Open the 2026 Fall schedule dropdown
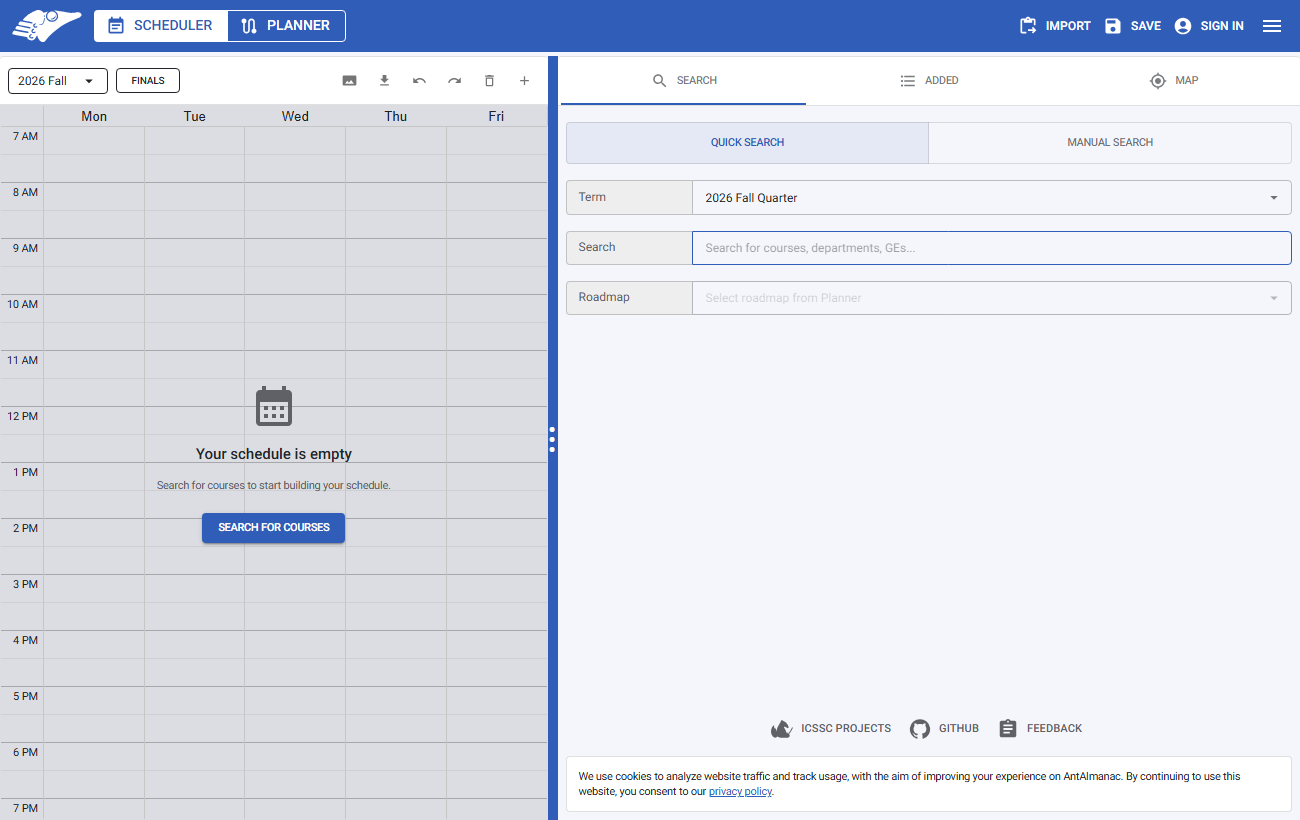 58,81
